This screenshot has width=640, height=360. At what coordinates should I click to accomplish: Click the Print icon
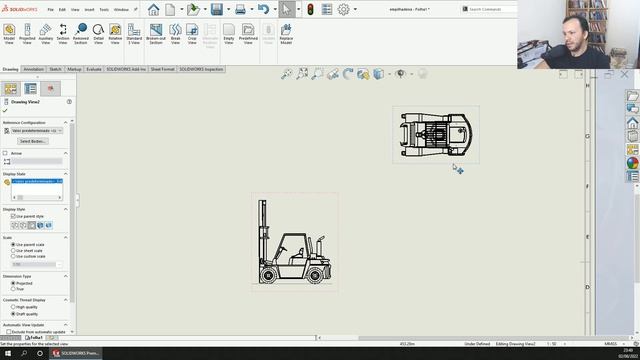click(x=240, y=9)
